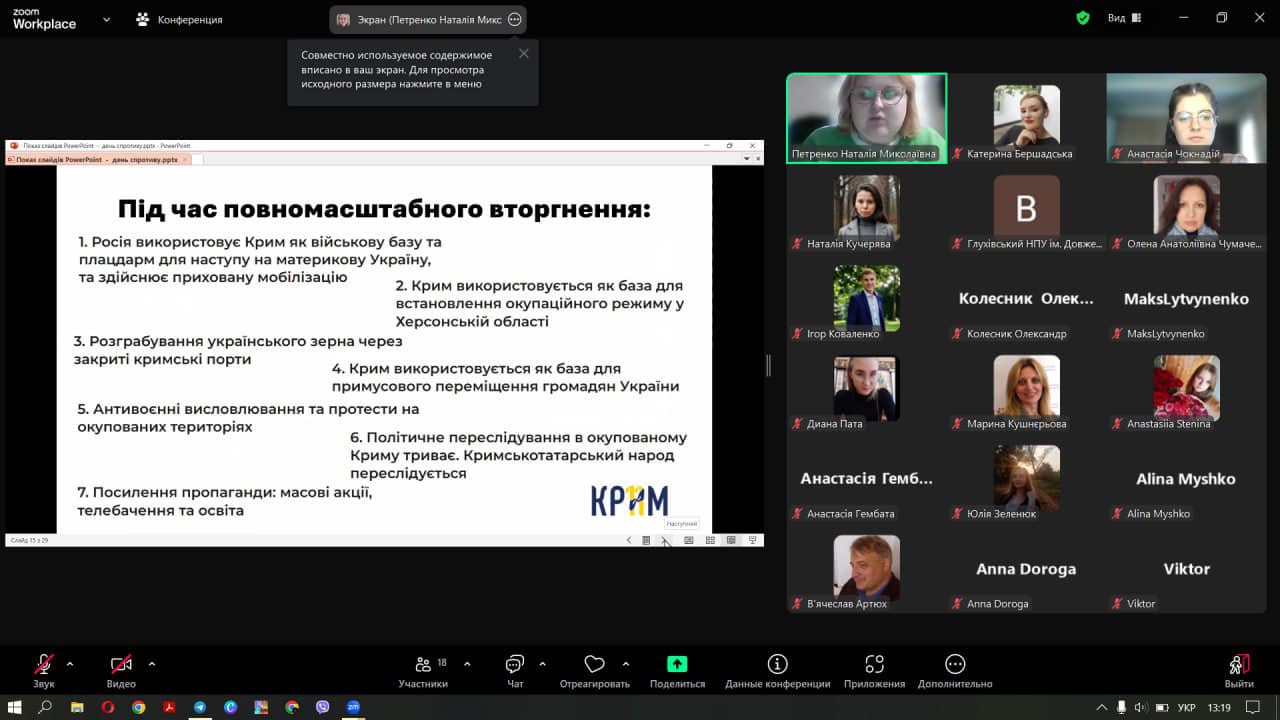Screen dimensions: 1280x720
Task: Turn on camera with Видео button
Action: click(121, 670)
